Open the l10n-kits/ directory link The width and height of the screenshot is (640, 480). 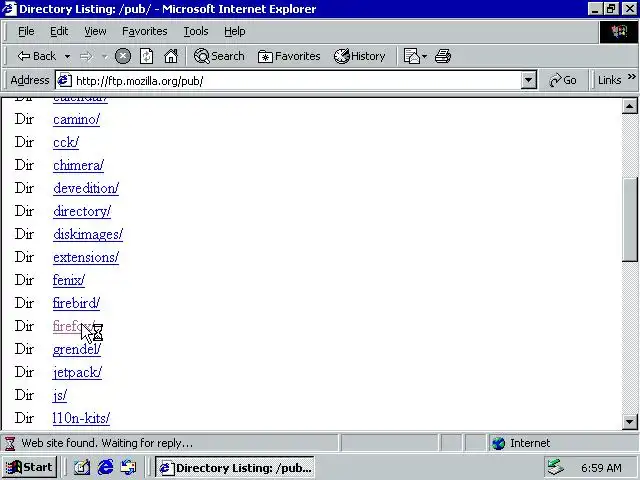[x=81, y=418]
